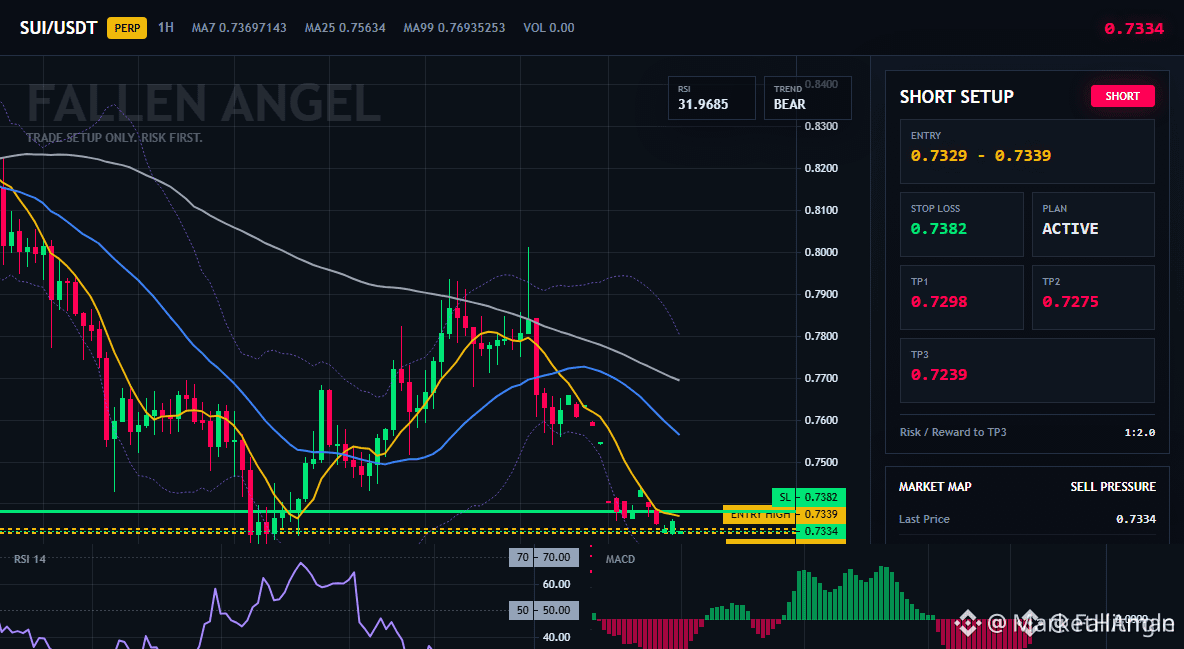
Task: Click the SHORT SETUP heading
Action: (956, 97)
